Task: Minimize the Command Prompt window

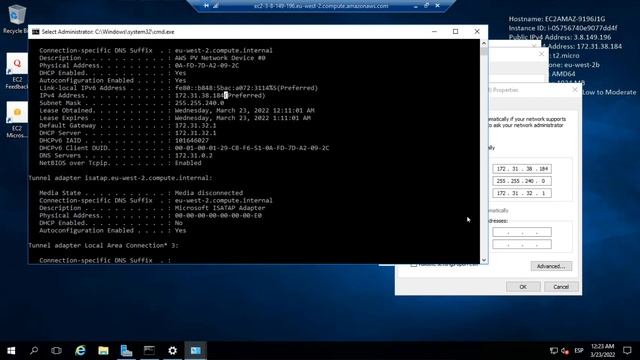Action: [434, 31]
